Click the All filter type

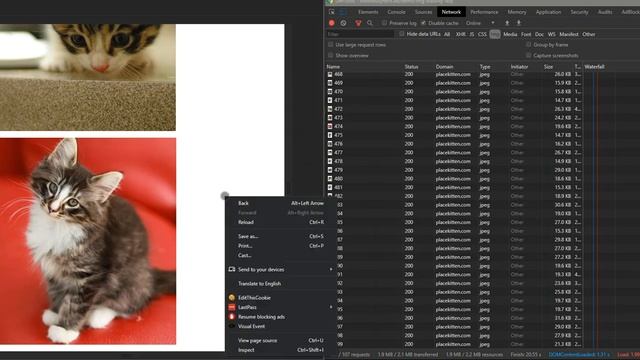447,34
